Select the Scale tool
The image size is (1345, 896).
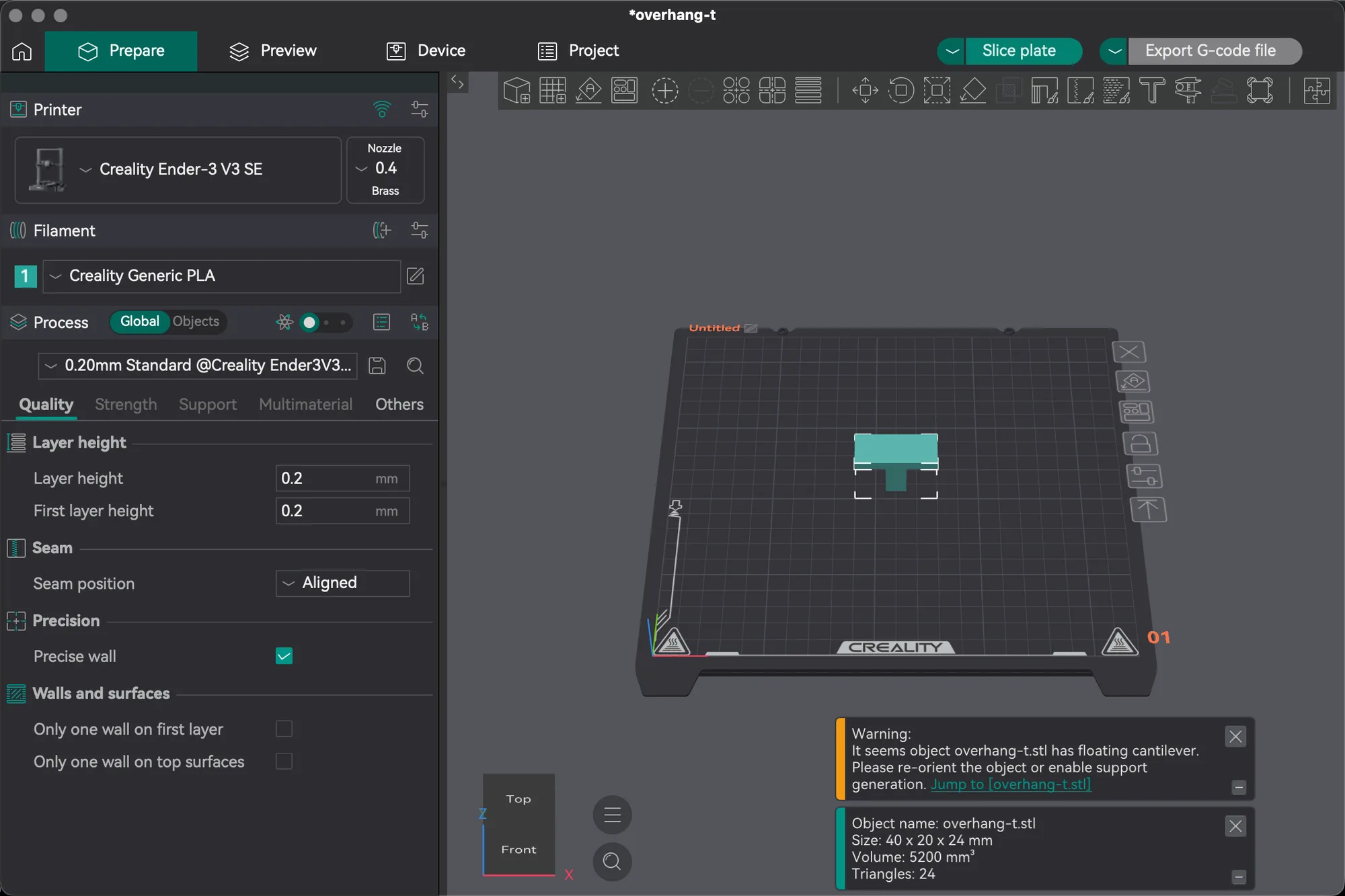(937, 90)
